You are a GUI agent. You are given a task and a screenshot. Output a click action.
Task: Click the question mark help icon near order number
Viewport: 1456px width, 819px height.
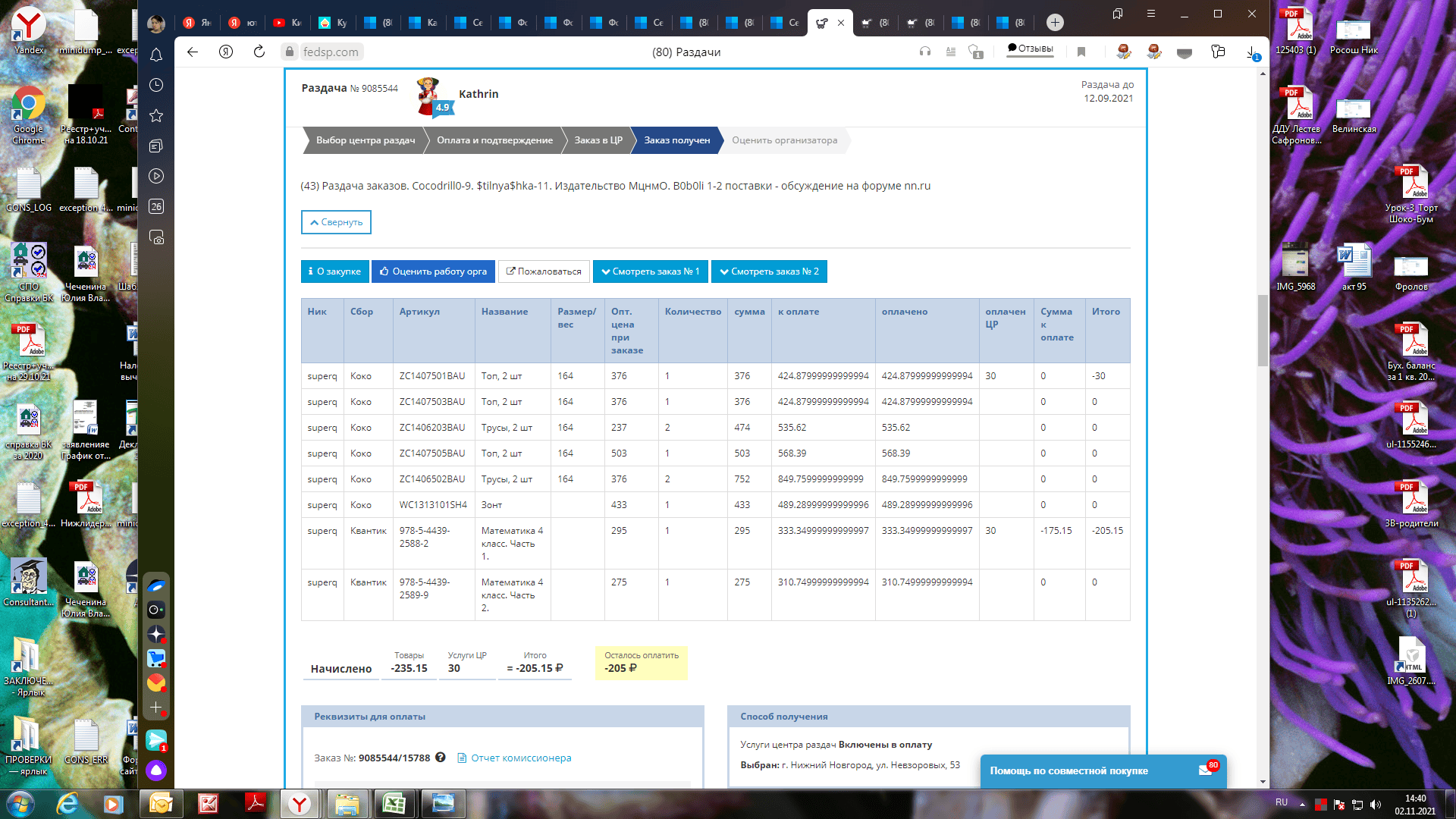(x=440, y=758)
